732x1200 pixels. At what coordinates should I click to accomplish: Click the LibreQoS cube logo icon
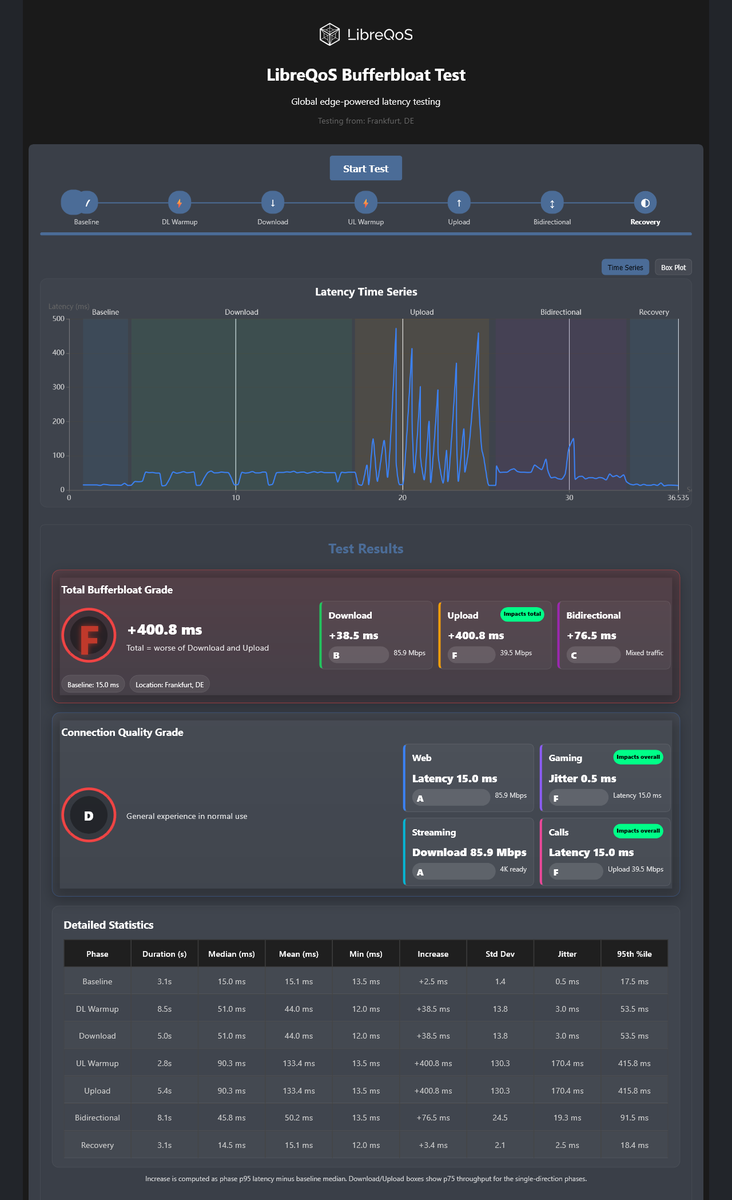tap(329, 35)
